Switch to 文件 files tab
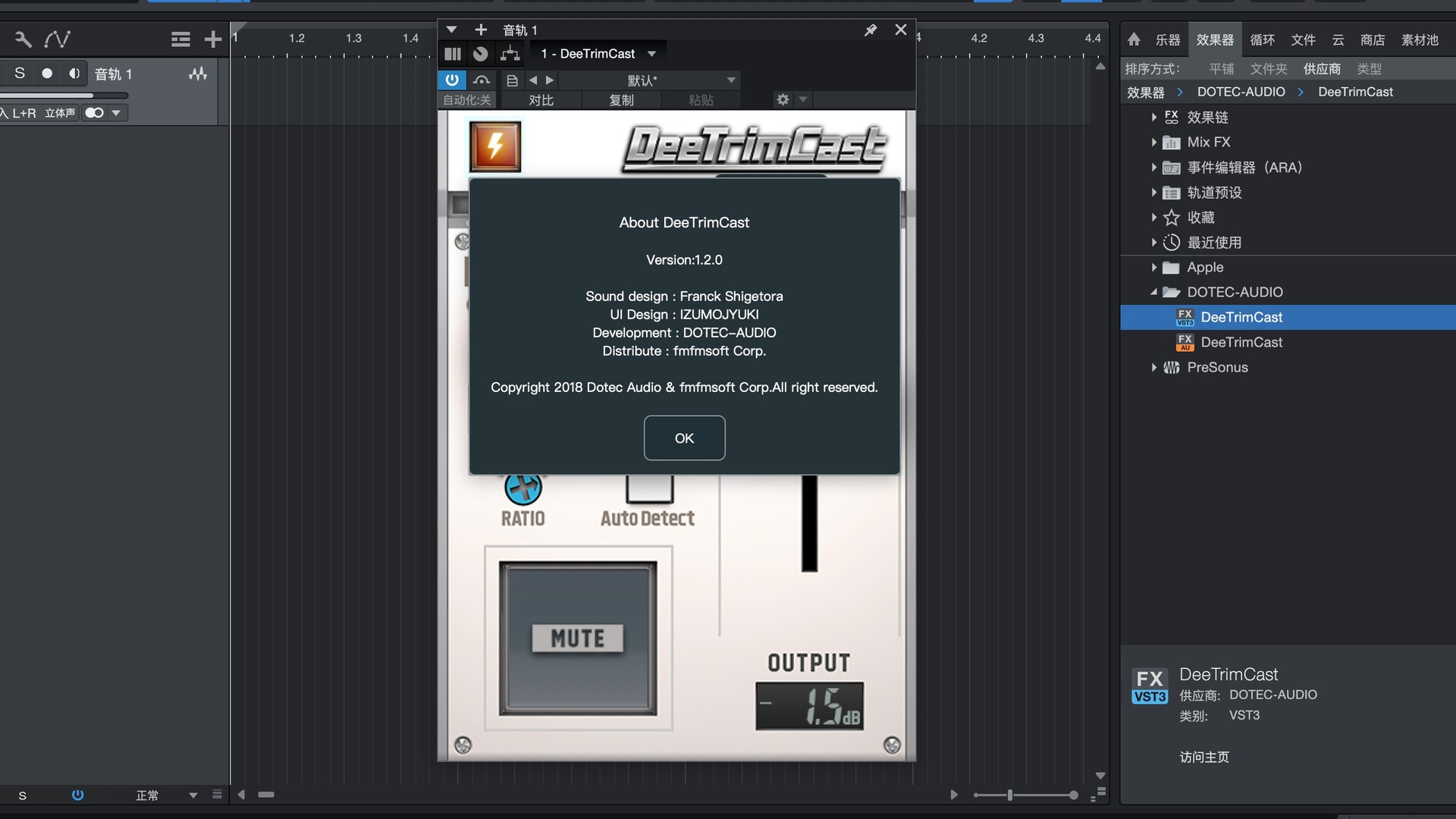Viewport: 1456px width, 819px height. point(1303,39)
